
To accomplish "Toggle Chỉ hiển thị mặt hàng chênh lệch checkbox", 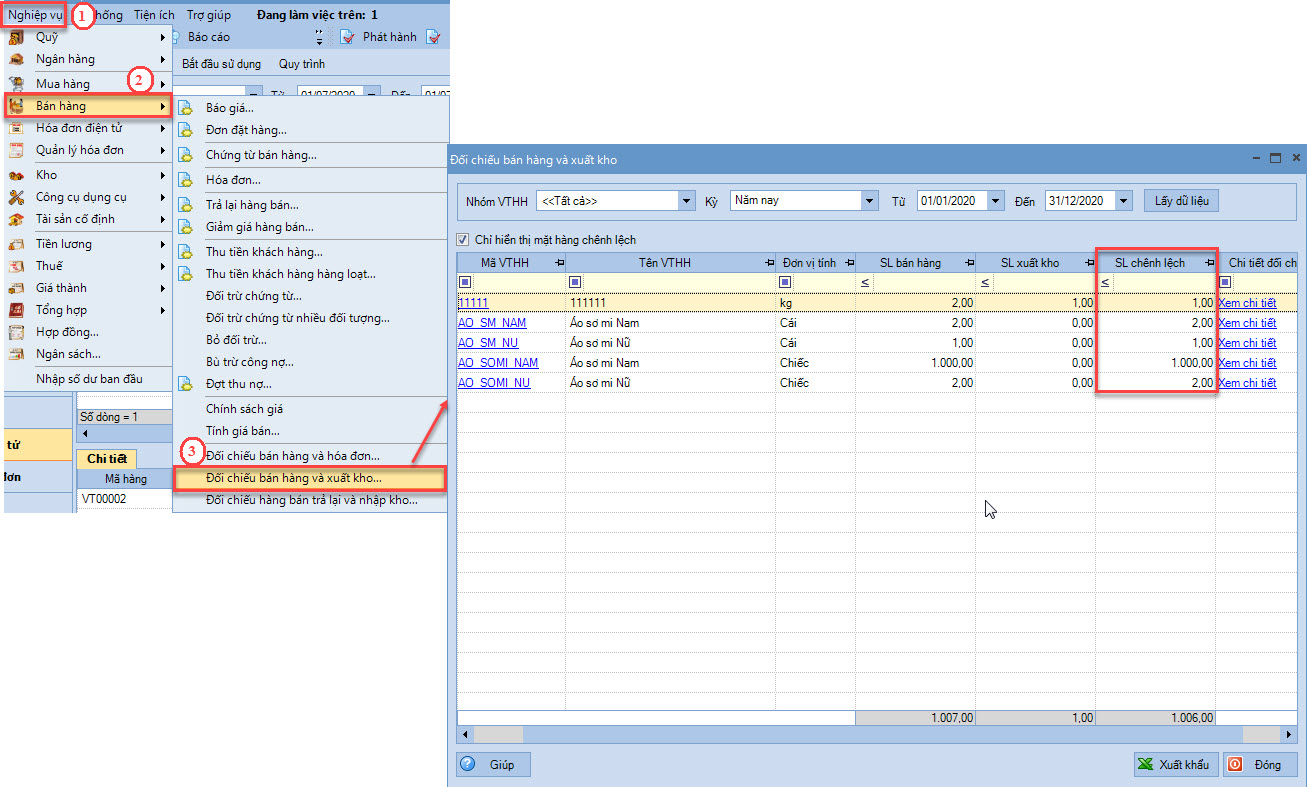I will click(x=463, y=240).
